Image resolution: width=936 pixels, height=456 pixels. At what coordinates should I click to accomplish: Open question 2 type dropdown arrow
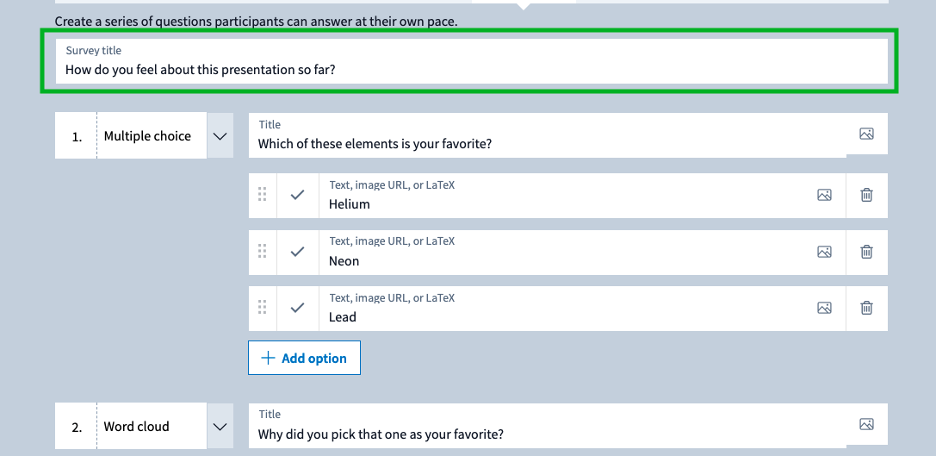click(x=220, y=426)
